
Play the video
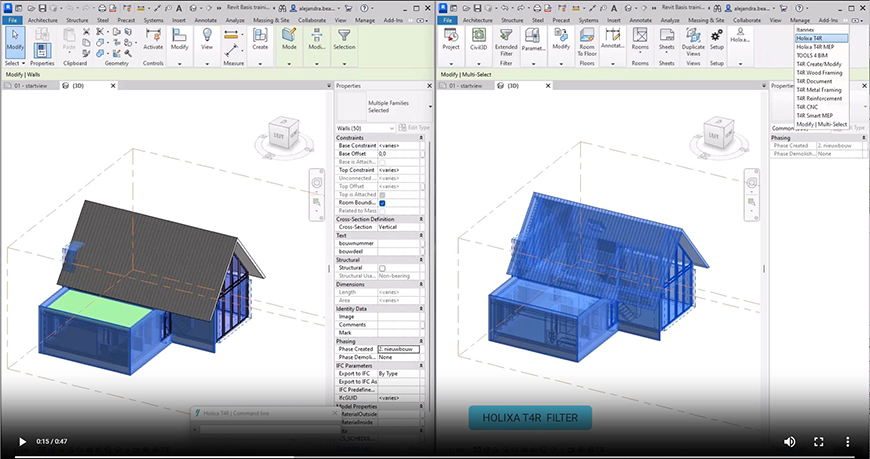pos(22,442)
